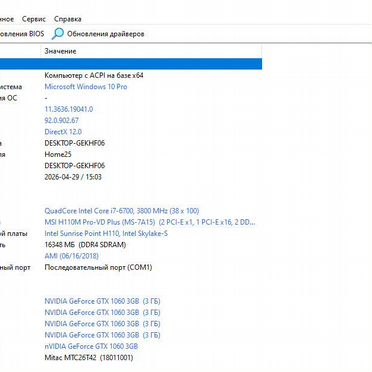Image resolution: width=372 pixels, height=372 pixels.
Task: Click the Обновления BIOS toolbar button
Action: [22, 34]
